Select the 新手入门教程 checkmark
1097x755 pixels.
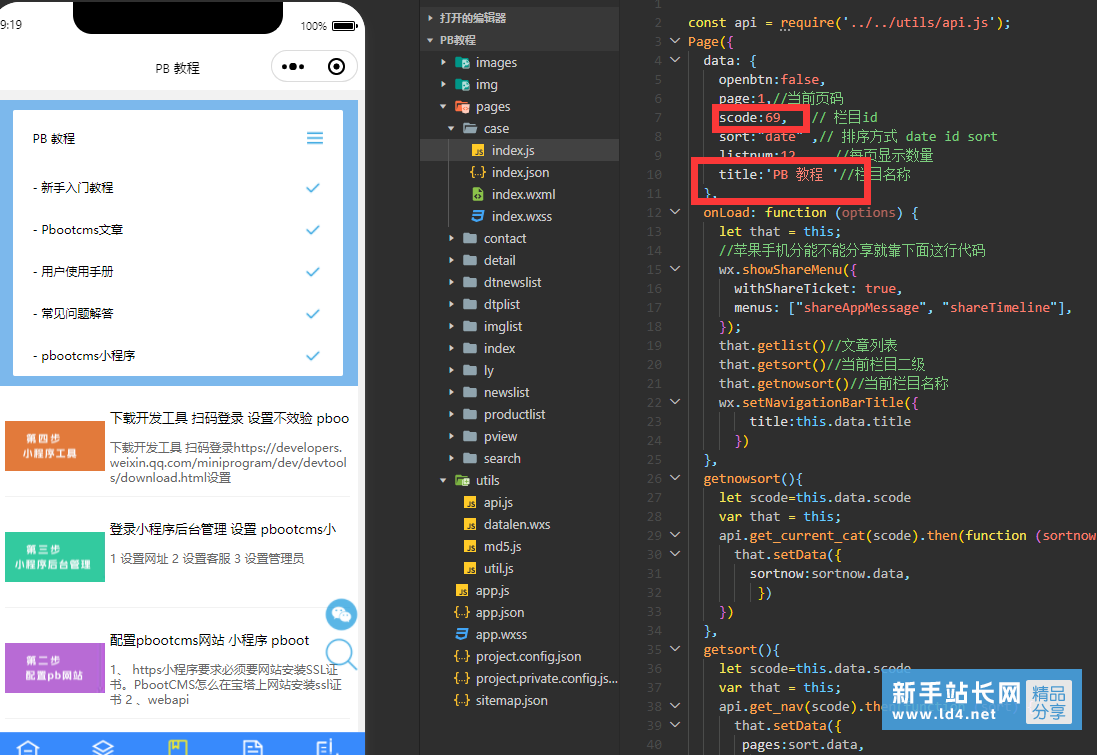[313, 188]
